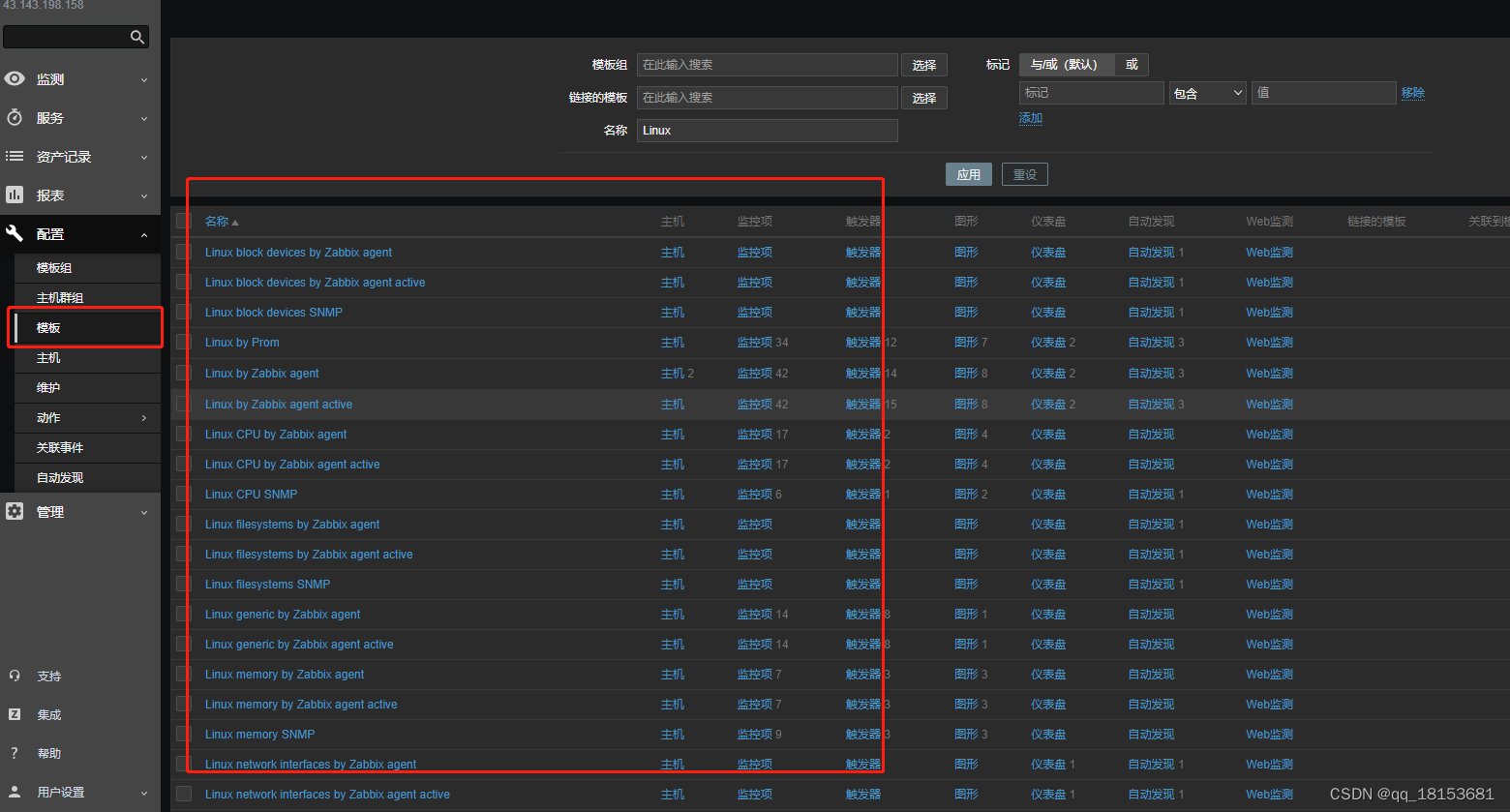Open 监控项 17 for Linux CPU by Zabbix agent active
Screen dimensions: 1510x812
pyautogui.click(x=763, y=465)
